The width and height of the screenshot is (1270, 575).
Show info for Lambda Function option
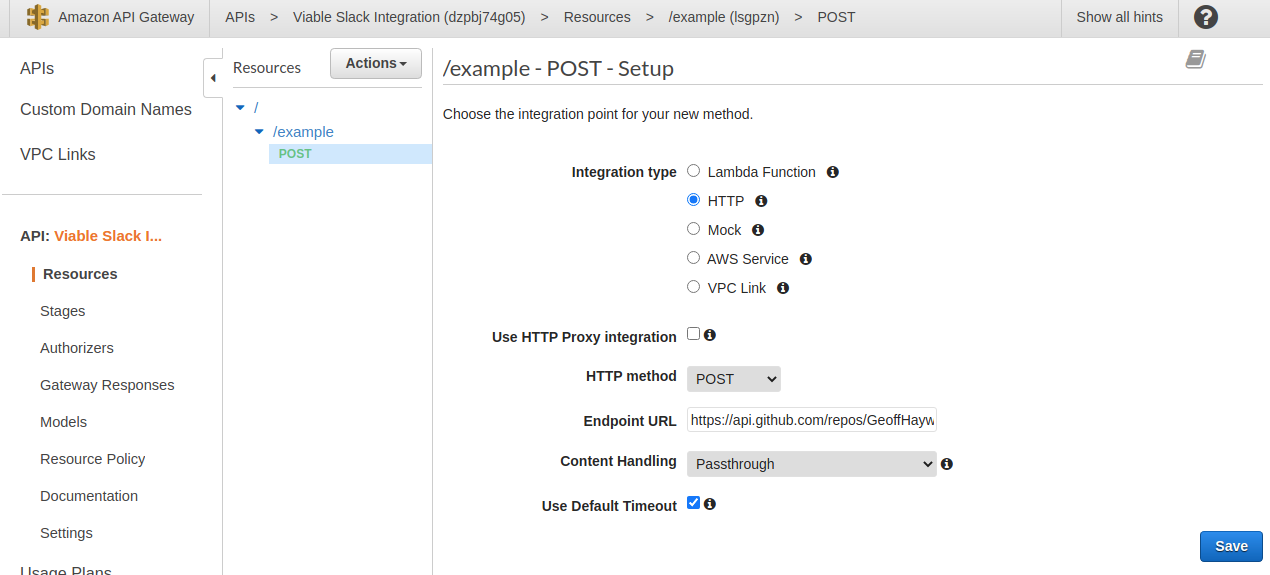(833, 172)
